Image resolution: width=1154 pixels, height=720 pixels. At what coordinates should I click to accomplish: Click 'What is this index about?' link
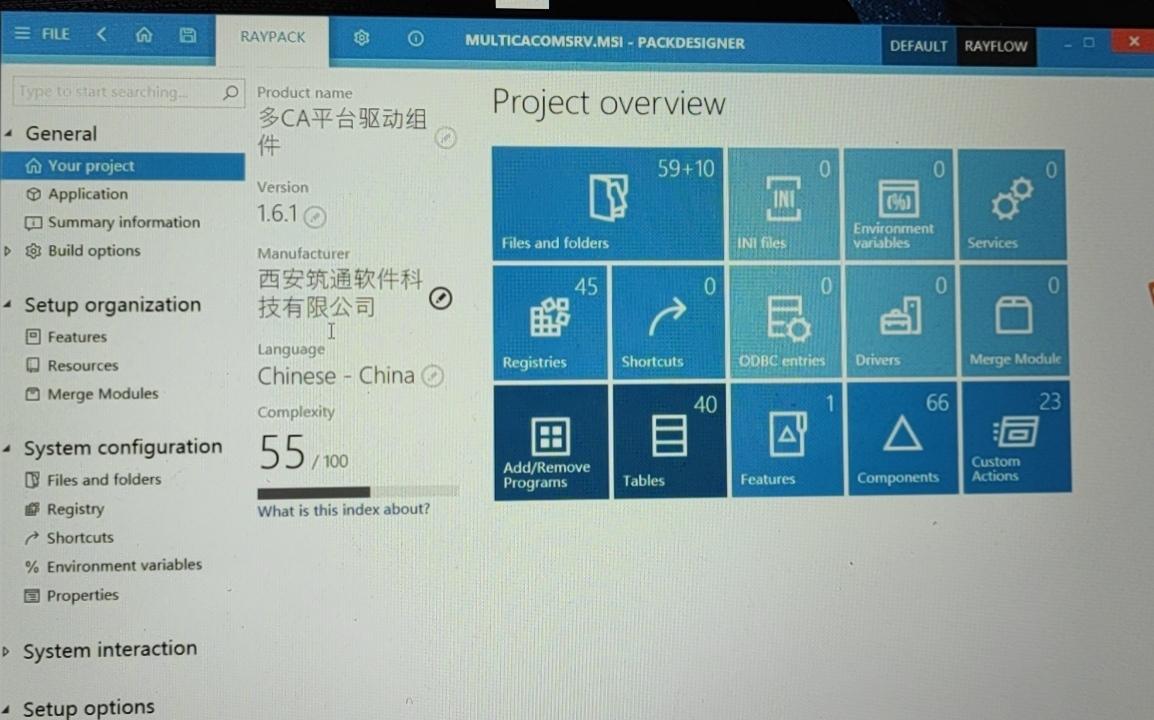pyautogui.click(x=343, y=510)
